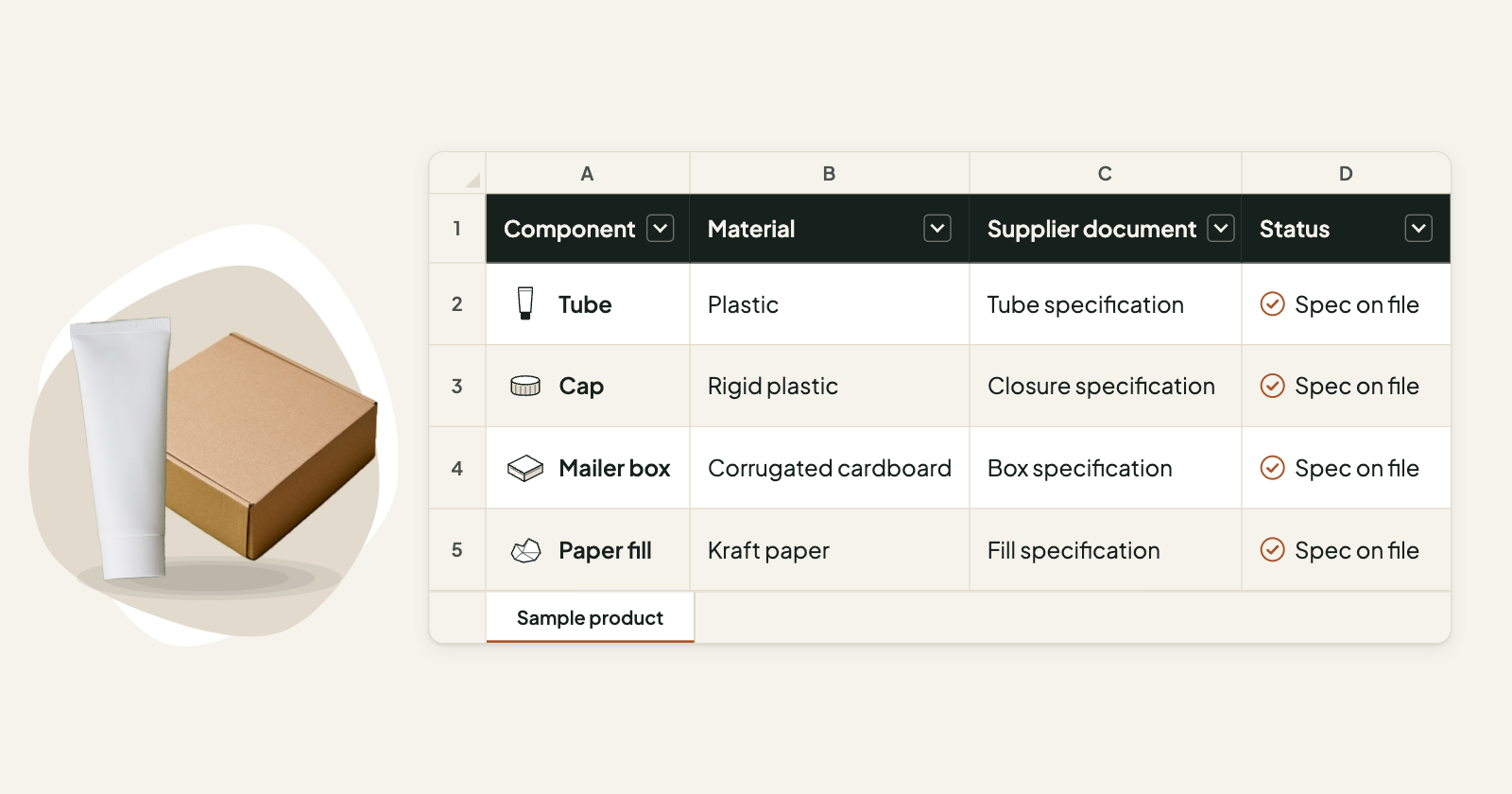Click the check icon in the Mailer box status cell
The height and width of the screenshot is (794, 1512).
pos(1273,468)
